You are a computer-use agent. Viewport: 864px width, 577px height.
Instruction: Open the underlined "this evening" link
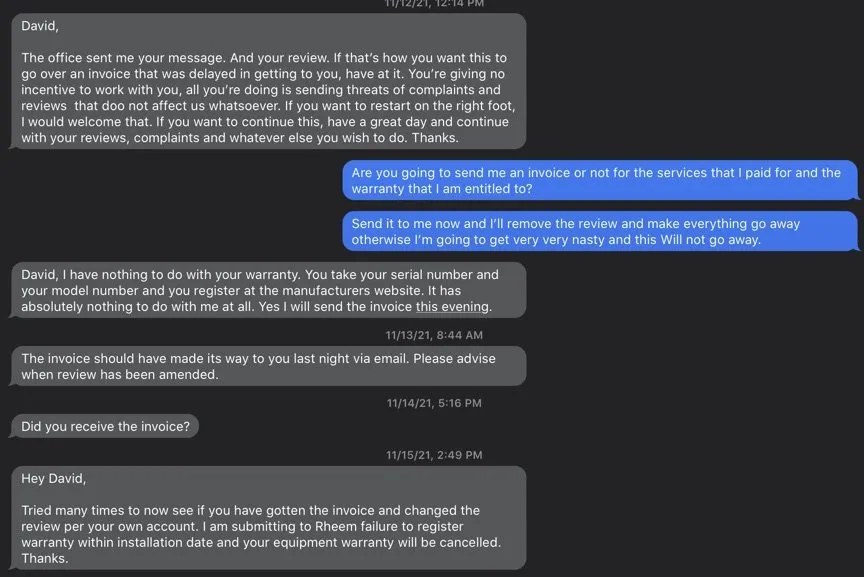[x=453, y=307]
